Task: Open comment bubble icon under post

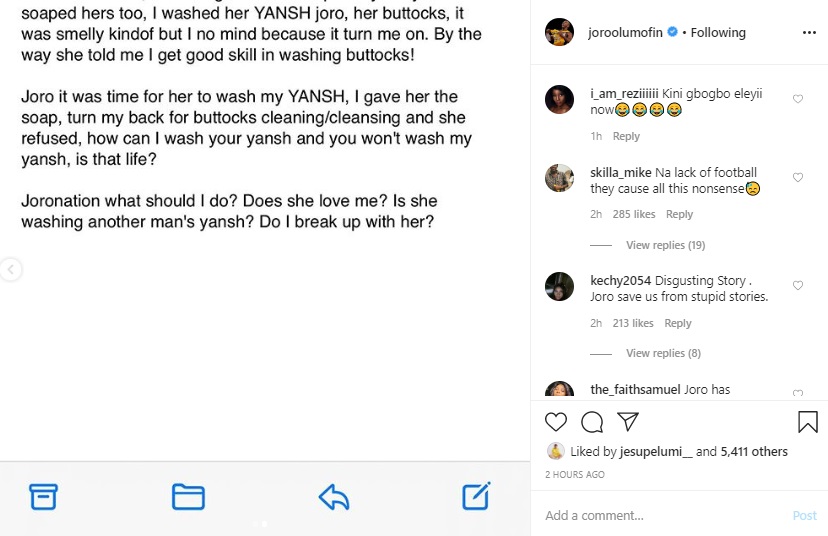Action: pos(592,421)
